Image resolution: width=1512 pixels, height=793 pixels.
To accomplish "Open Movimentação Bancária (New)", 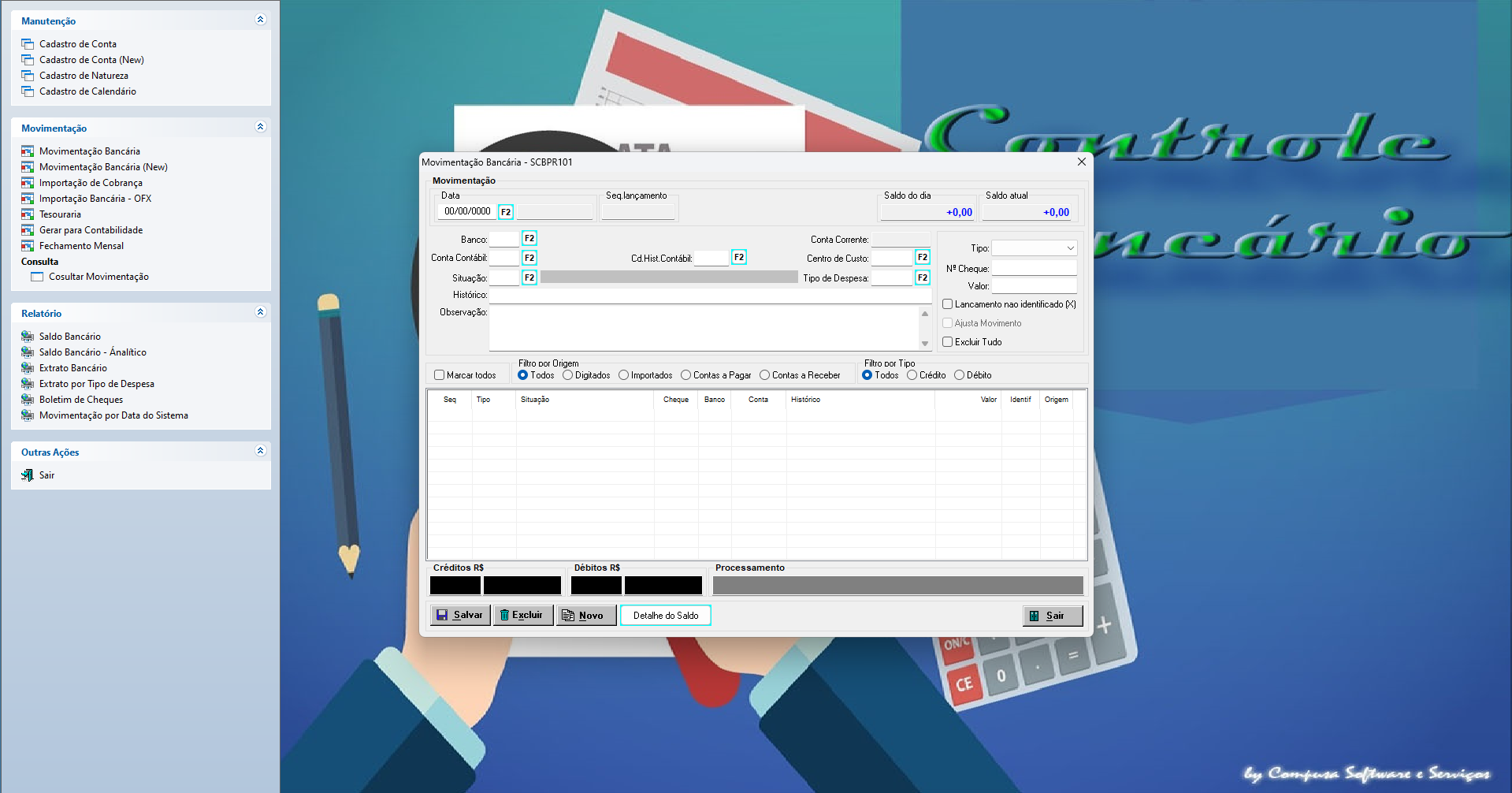I will coord(103,167).
